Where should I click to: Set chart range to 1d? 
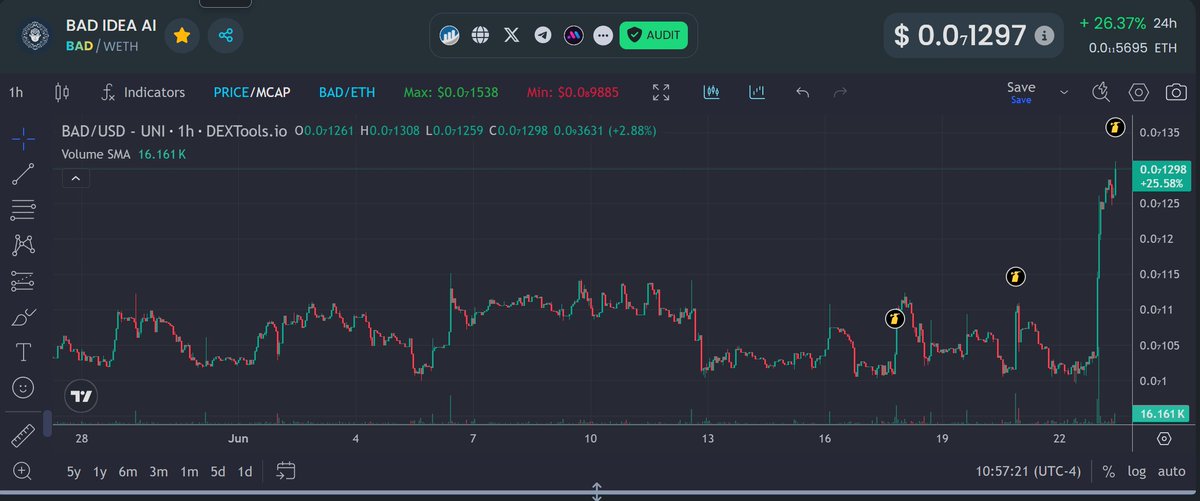click(x=245, y=471)
